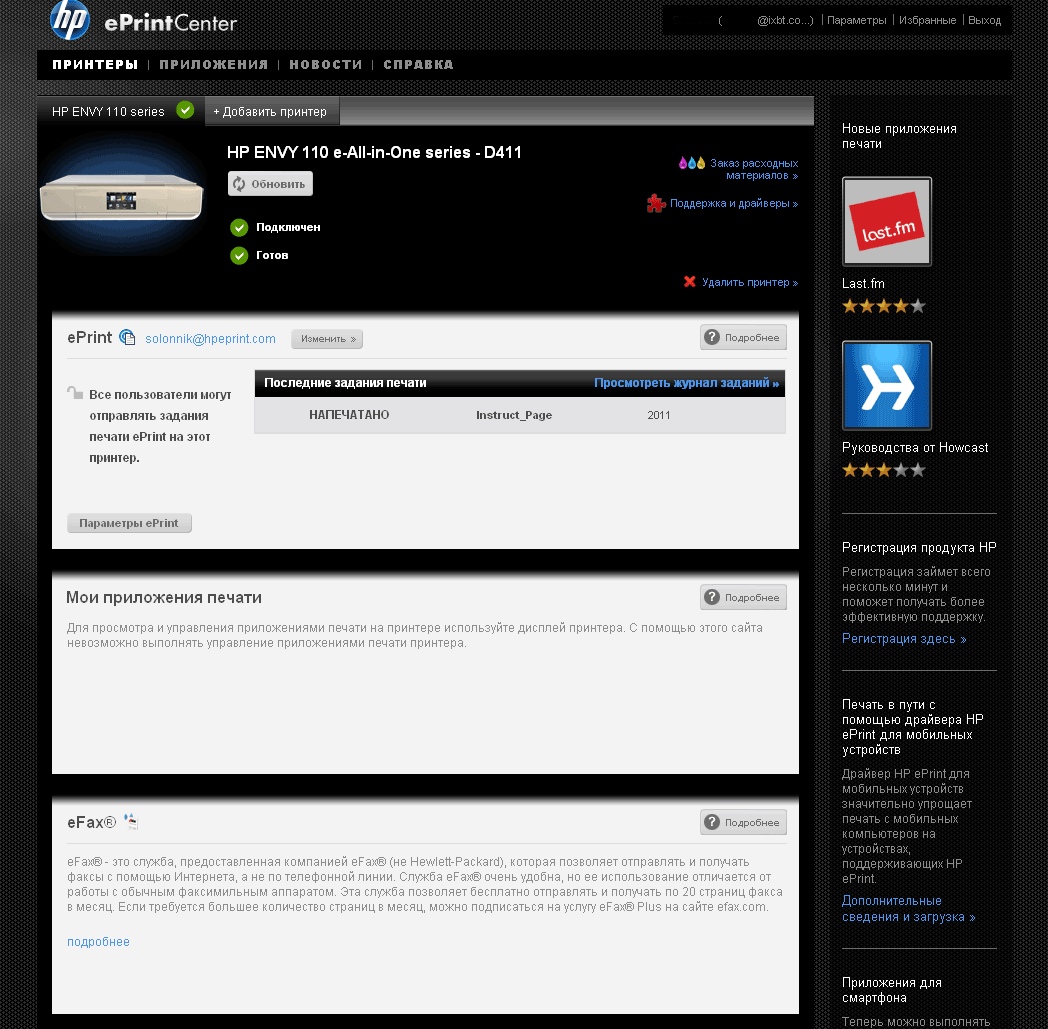Open the Last.fm app thumbnail

886,221
